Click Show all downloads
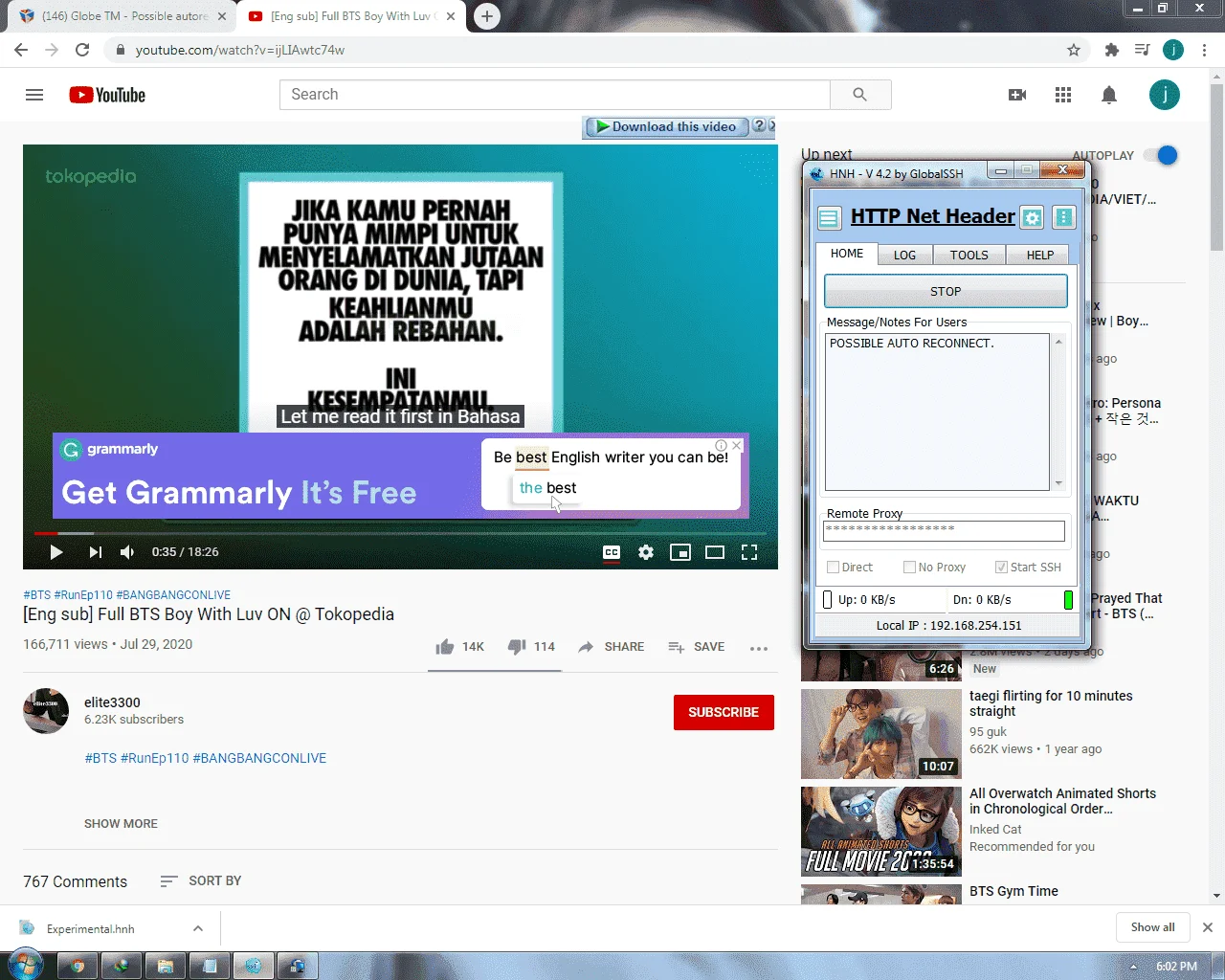1225x980 pixels. point(1152,927)
